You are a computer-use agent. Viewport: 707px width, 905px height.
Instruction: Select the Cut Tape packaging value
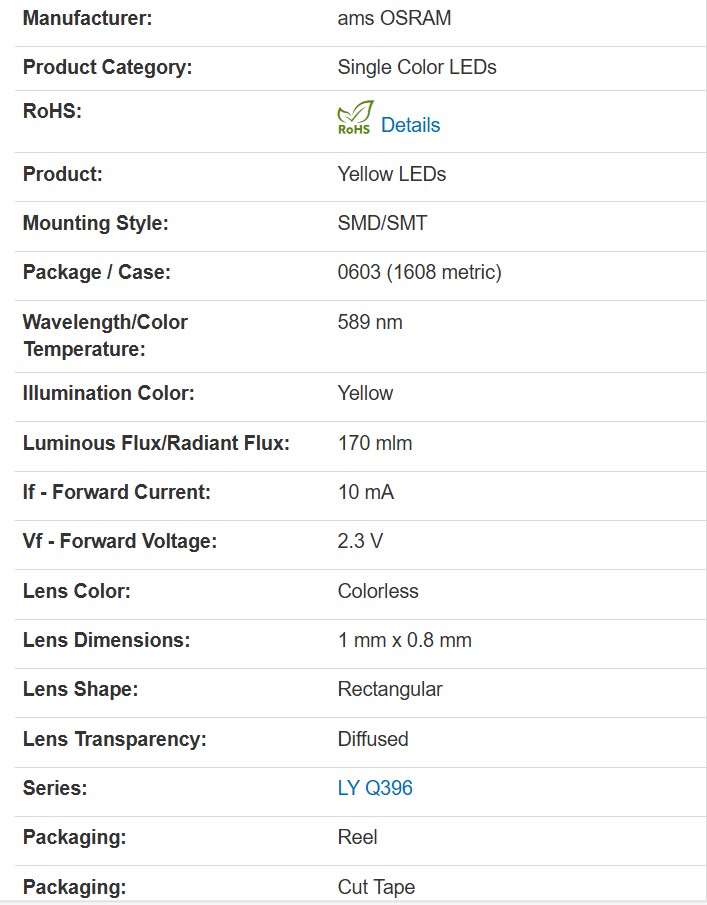(x=376, y=887)
